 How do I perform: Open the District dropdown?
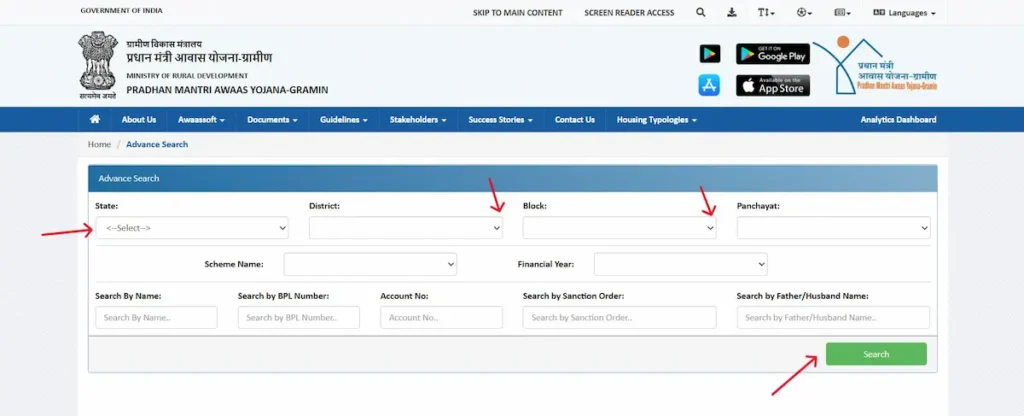point(406,228)
